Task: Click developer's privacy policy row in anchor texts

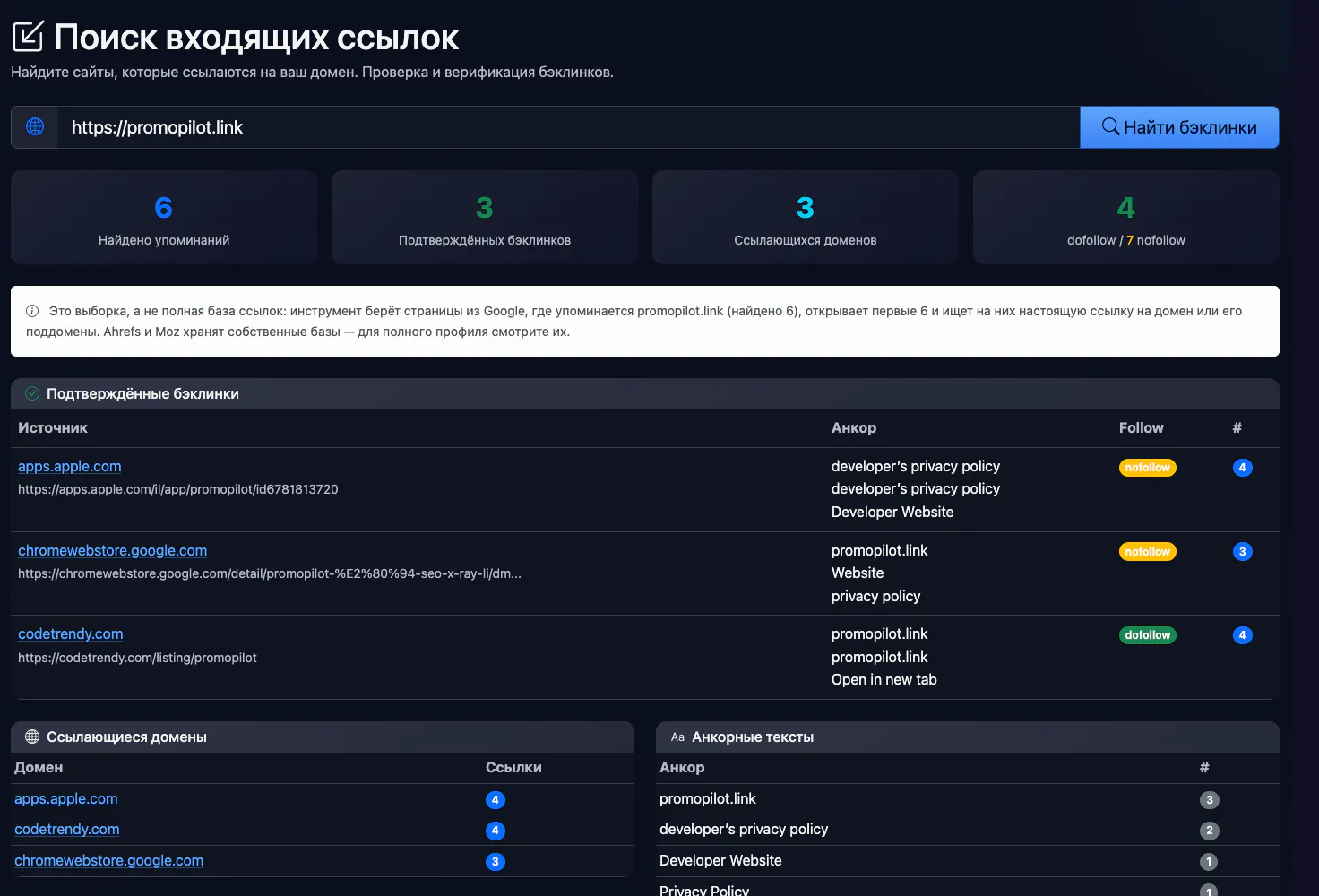Action: pyautogui.click(x=968, y=830)
